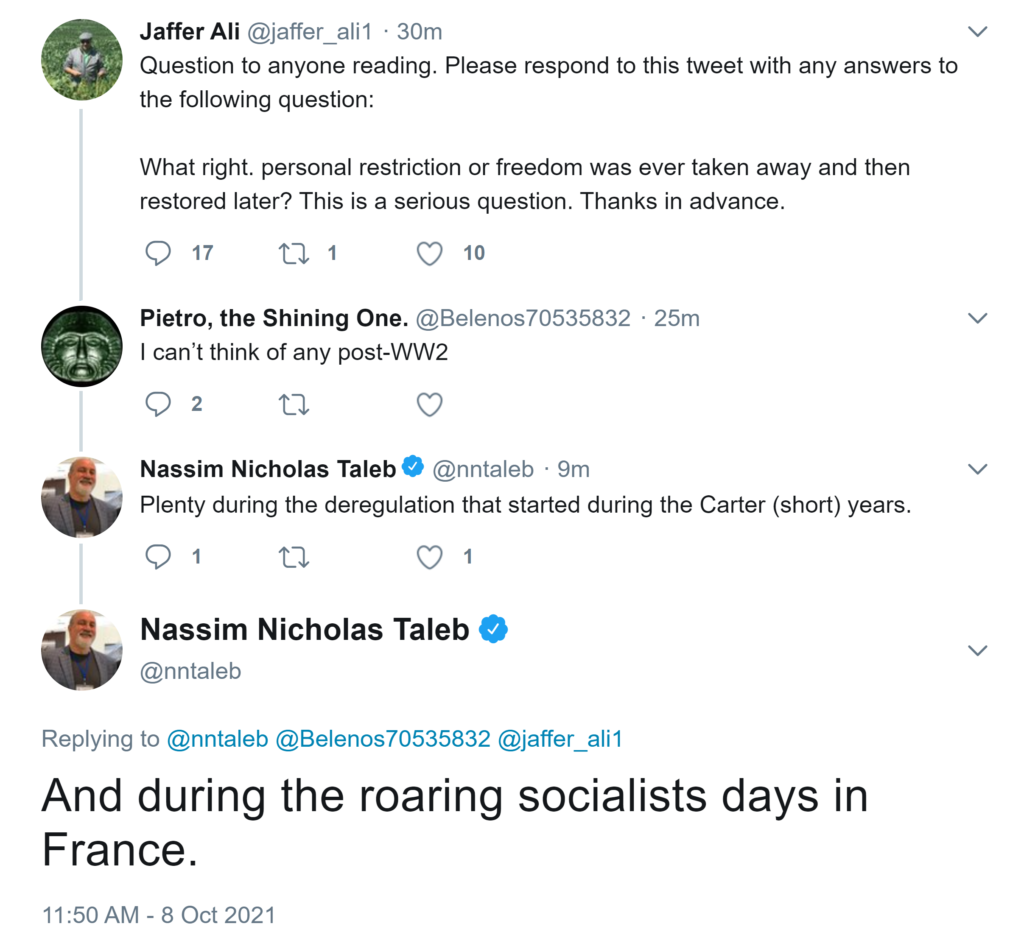Viewport: 1024px width, 946px height.
Task: Like Pietro's post-WW2 tweet
Action: (x=430, y=404)
